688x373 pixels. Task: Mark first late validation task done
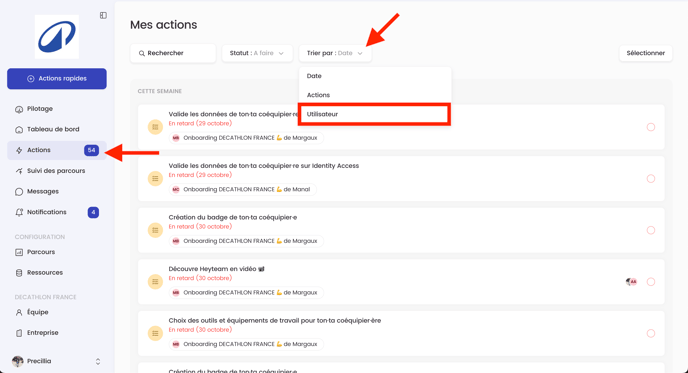tap(651, 127)
